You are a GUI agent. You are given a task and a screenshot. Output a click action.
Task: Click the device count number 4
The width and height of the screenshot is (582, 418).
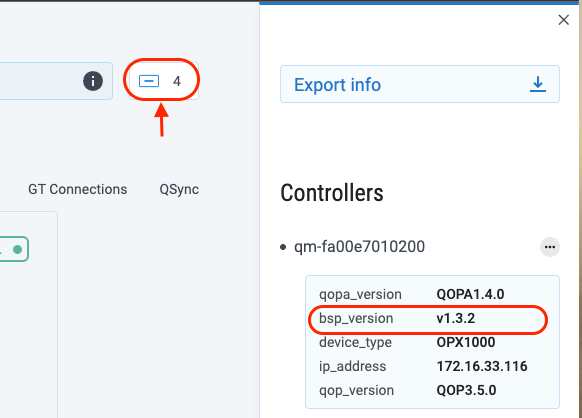177,81
